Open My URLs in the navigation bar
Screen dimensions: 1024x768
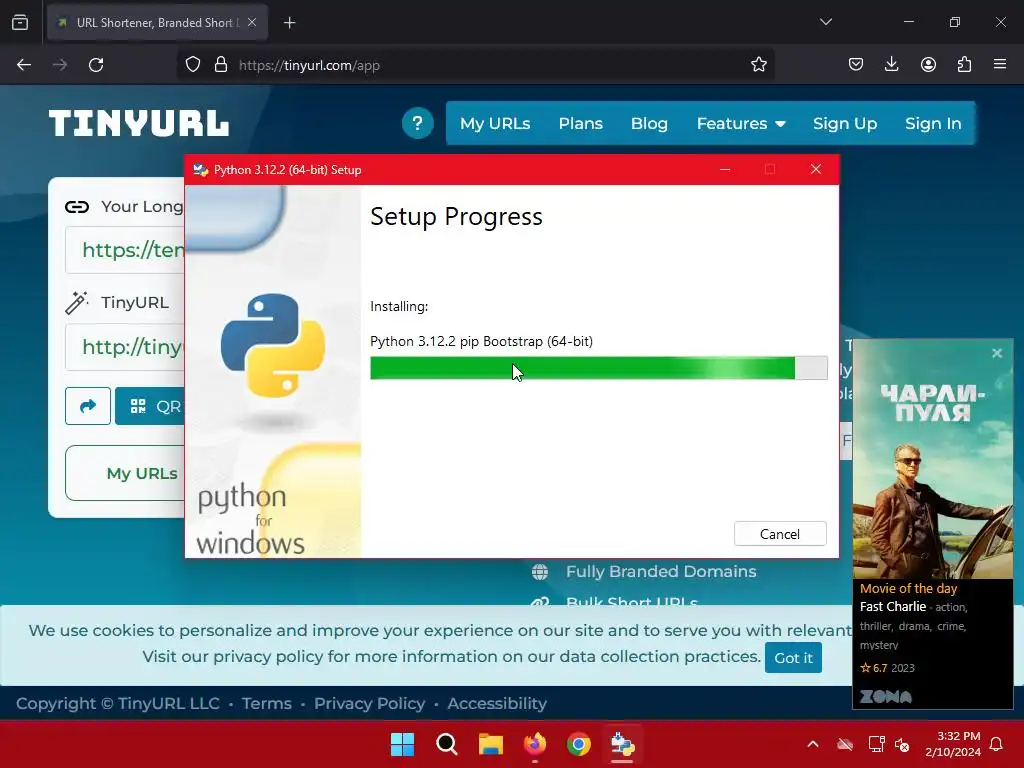(x=494, y=123)
